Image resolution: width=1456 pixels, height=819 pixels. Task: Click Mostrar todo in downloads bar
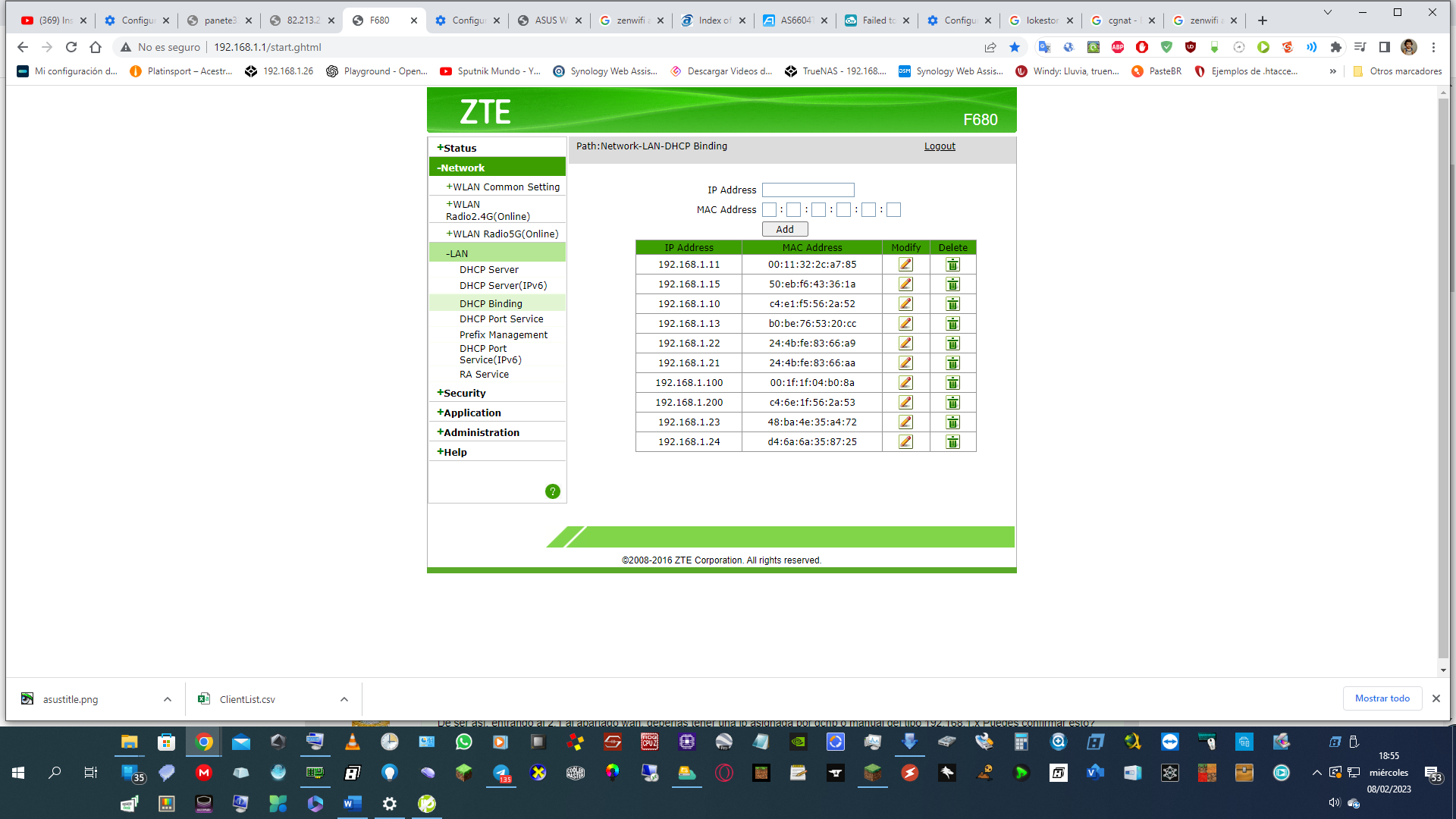coord(1382,698)
